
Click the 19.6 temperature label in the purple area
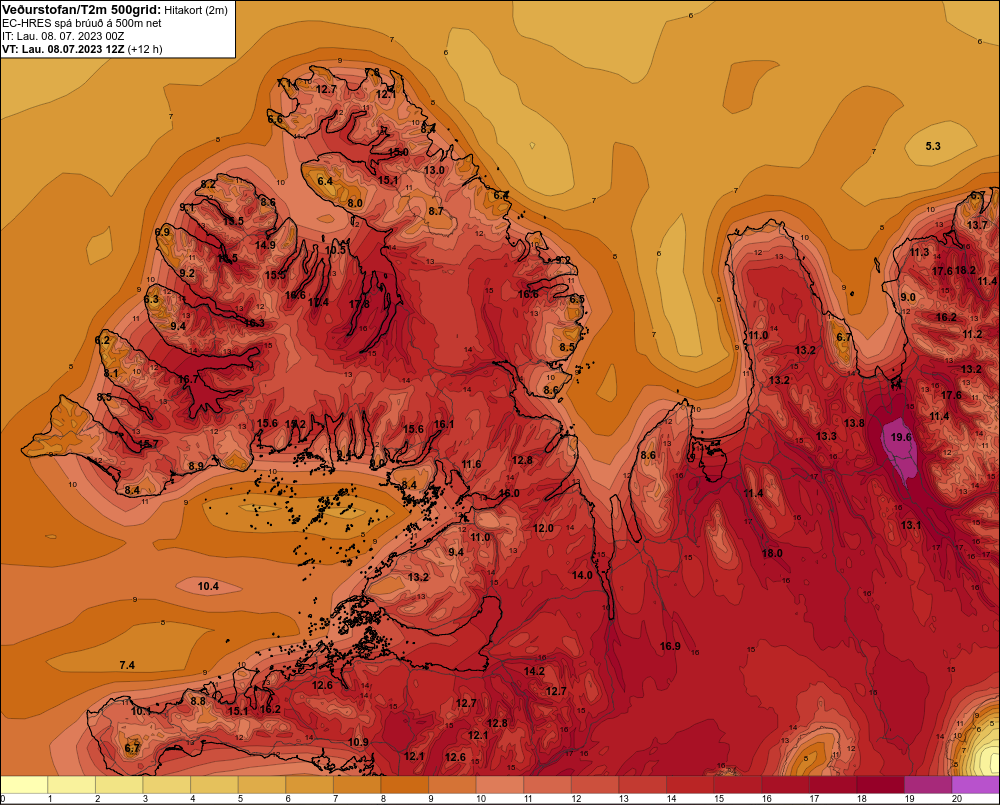901,437
